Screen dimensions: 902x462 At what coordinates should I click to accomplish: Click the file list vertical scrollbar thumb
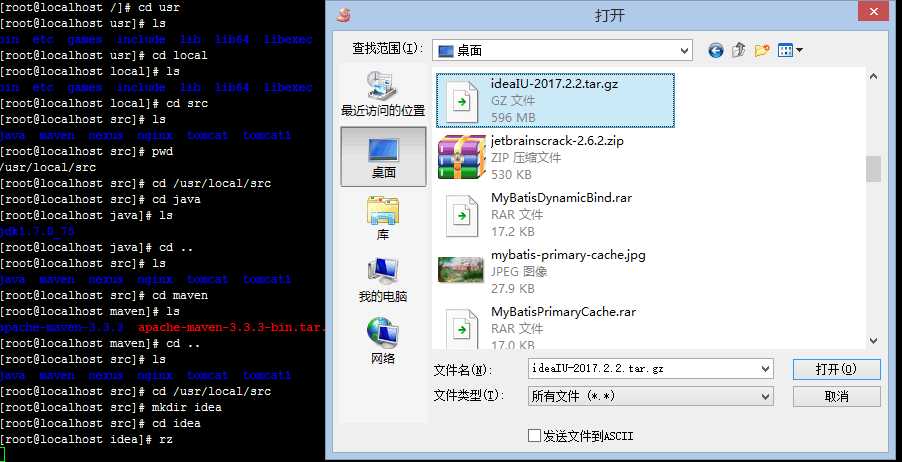pyautogui.click(x=874, y=169)
